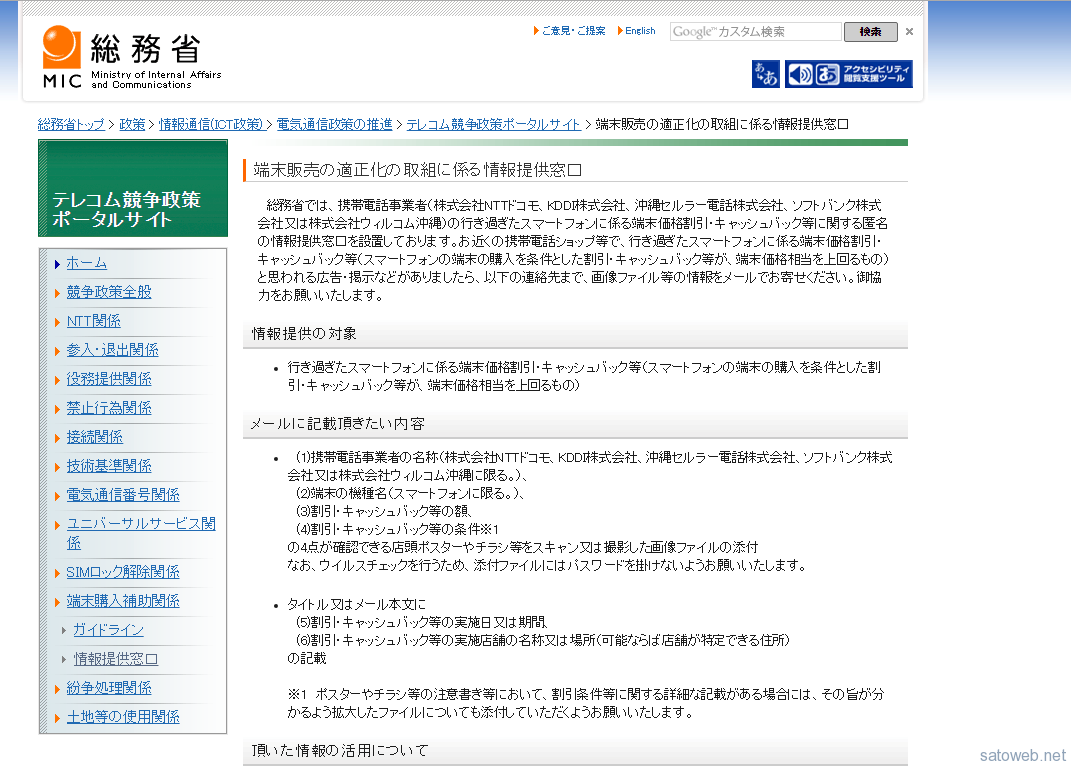The width and height of the screenshot is (1071, 766).
Task: Open the 情報提供窓口 sub-item
Action: (x=116, y=659)
